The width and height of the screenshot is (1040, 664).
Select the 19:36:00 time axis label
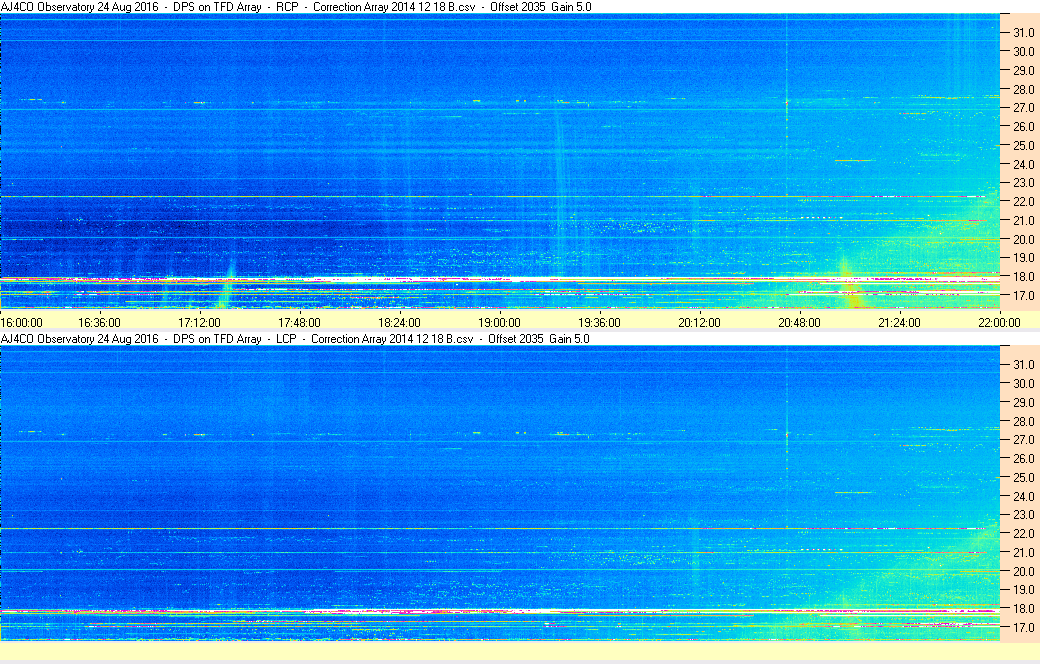click(599, 322)
